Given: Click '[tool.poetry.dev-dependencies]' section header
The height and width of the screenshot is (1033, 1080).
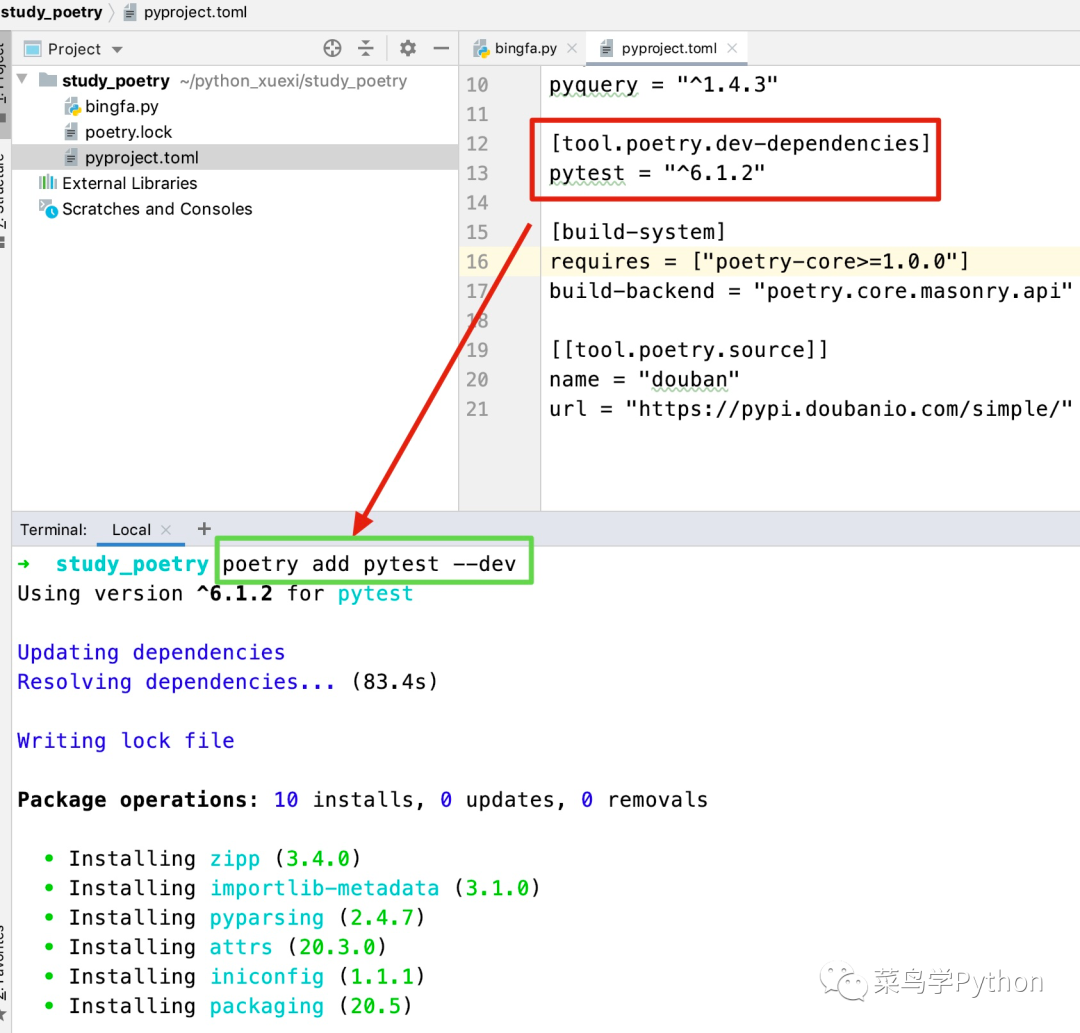Looking at the screenshot, I should (740, 143).
